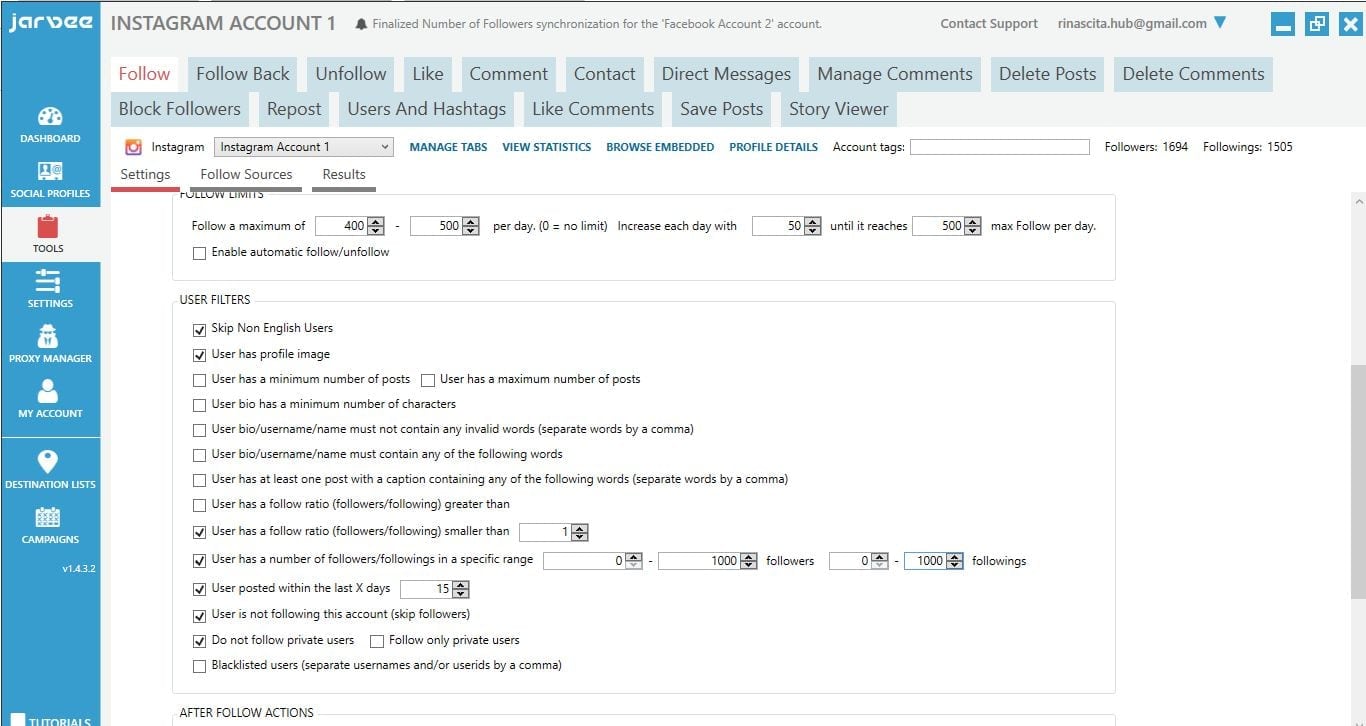Click BROWSE EMBEDDED link

tap(660, 147)
